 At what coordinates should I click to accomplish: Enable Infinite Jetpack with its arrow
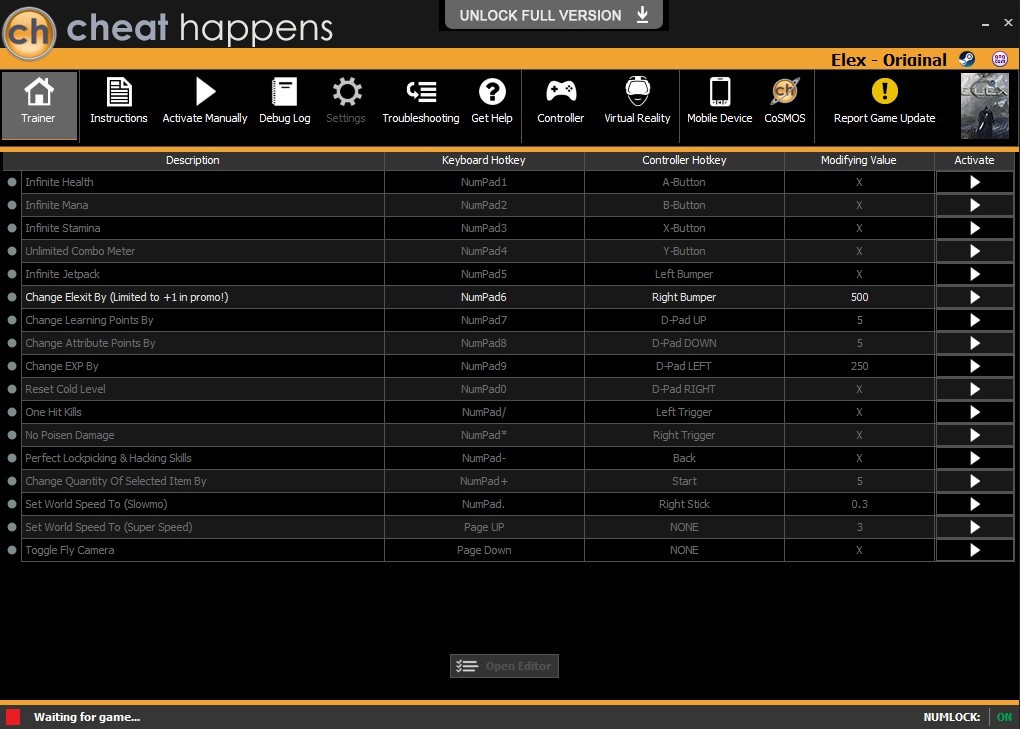(x=974, y=274)
